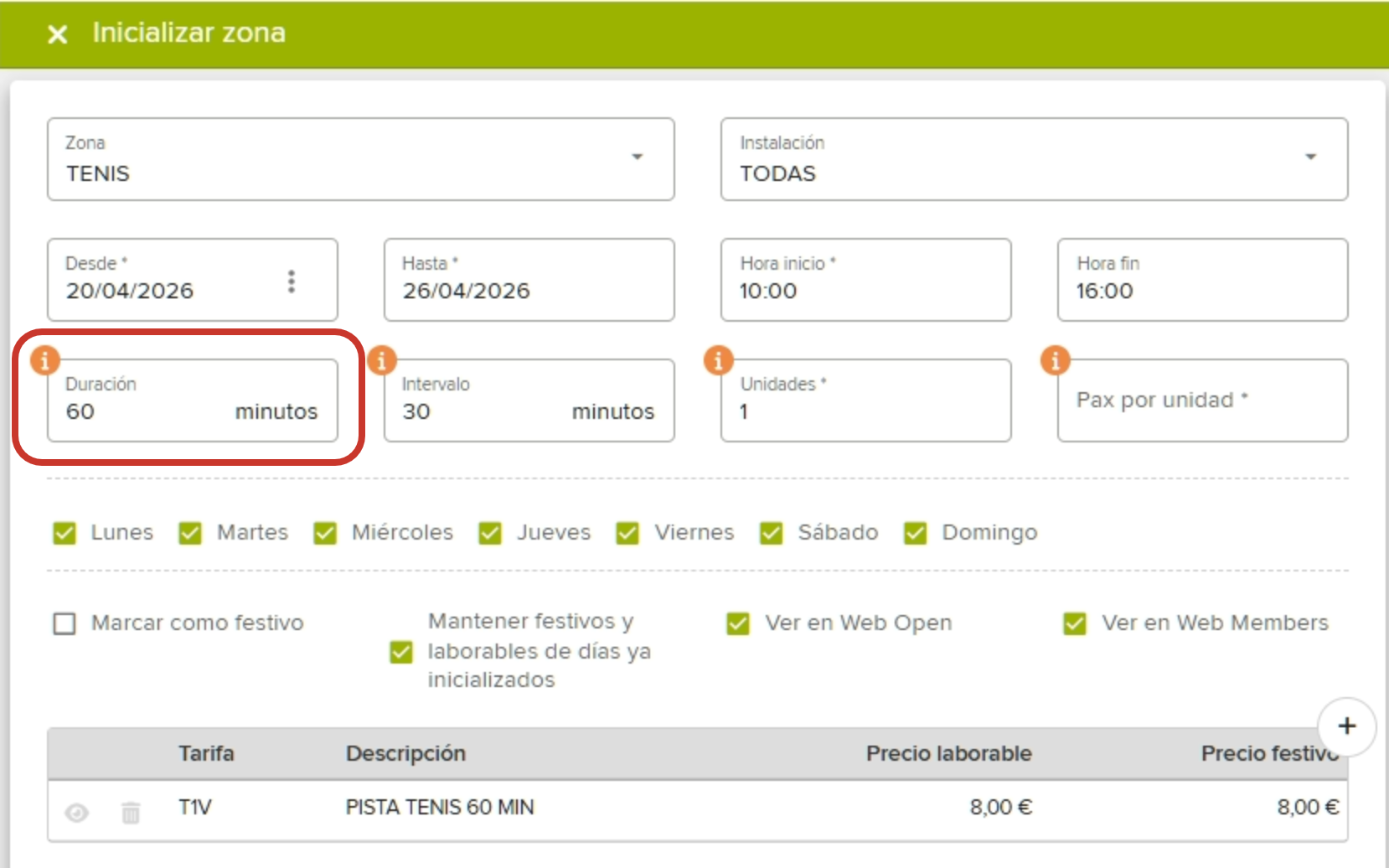Uncheck the Jueves checkbox
1389x868 pixels.
(490, 533)
